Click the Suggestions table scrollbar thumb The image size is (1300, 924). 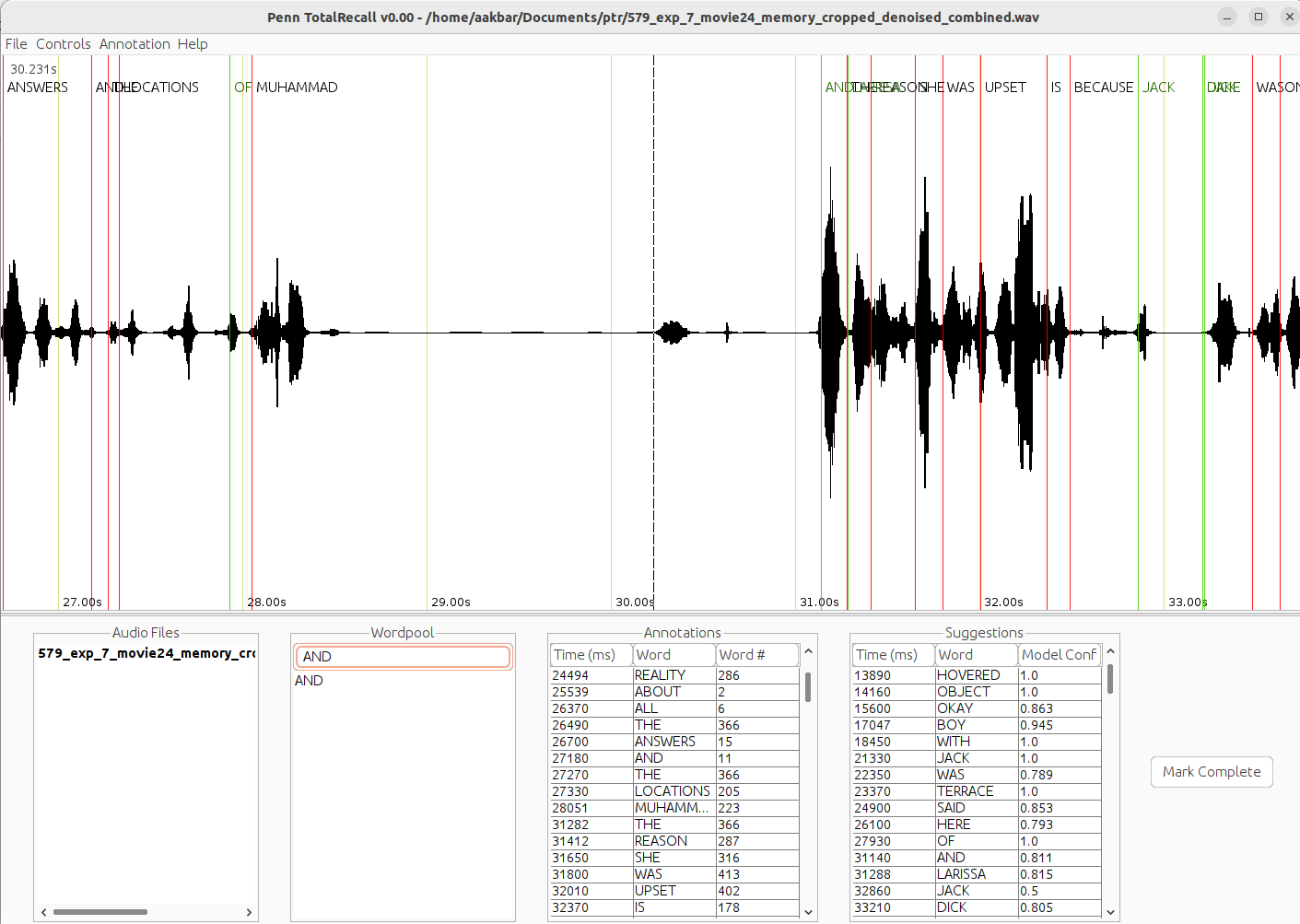pos(1110,680)
